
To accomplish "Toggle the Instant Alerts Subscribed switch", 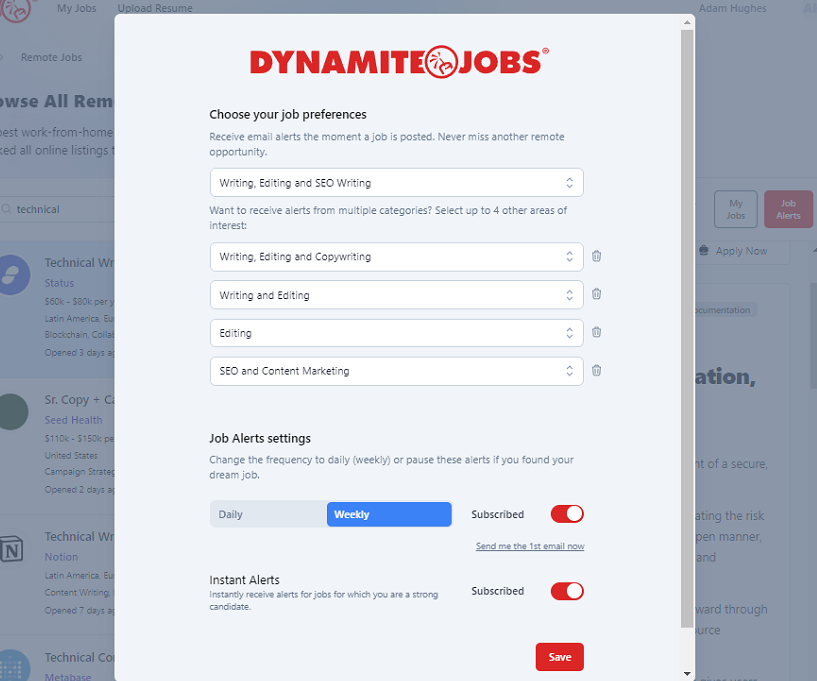I will [567, 591].
